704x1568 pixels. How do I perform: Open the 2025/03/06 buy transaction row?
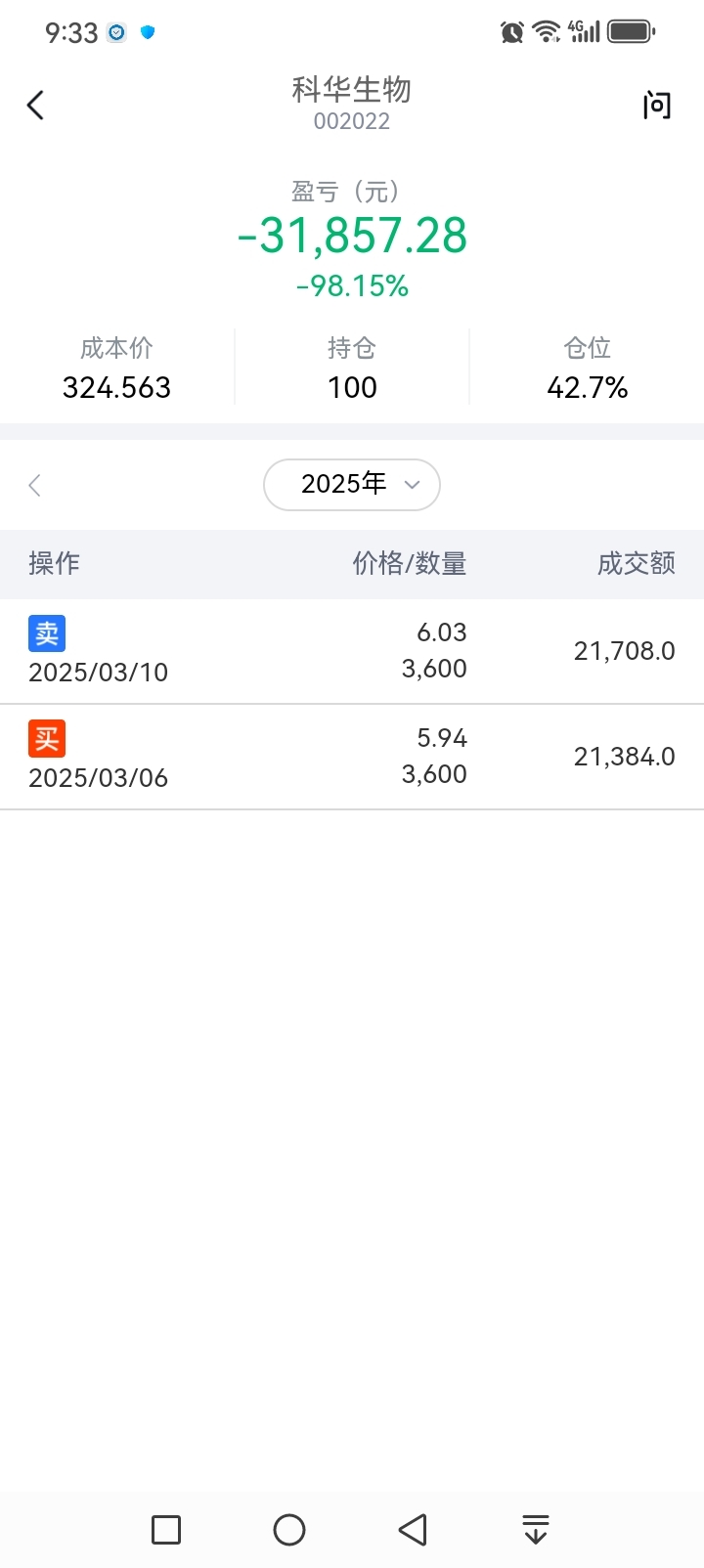click(352, 757)
